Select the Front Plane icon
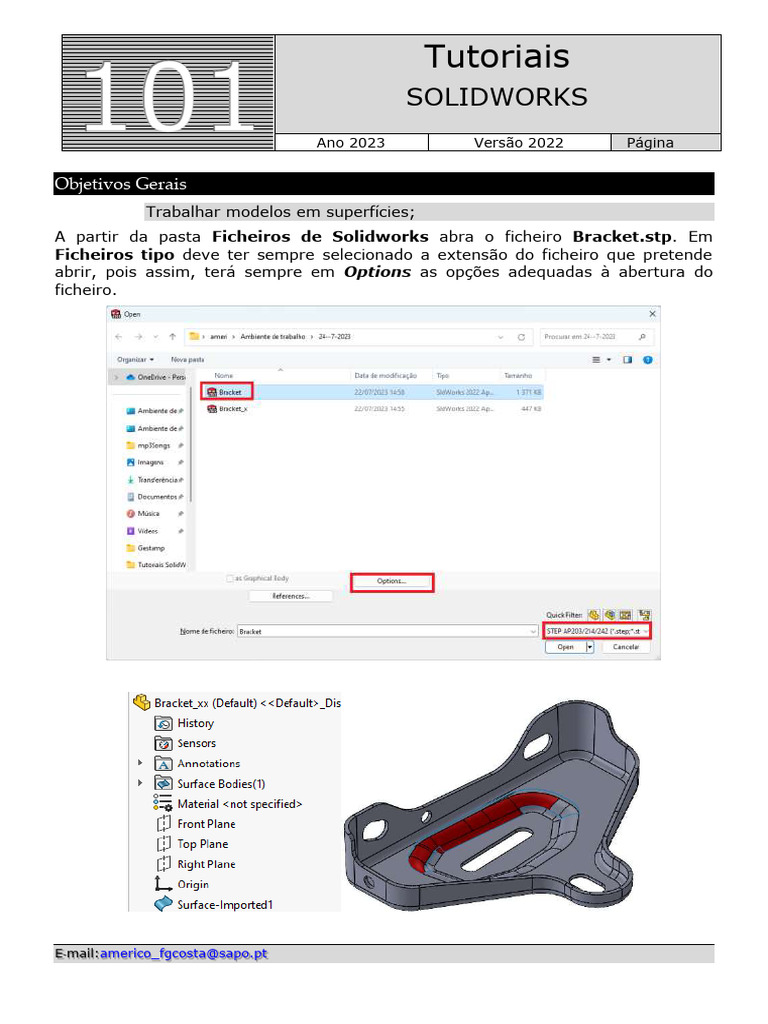Image resolution: width=768 pixels, height=1024 pixels. [163, 824]
